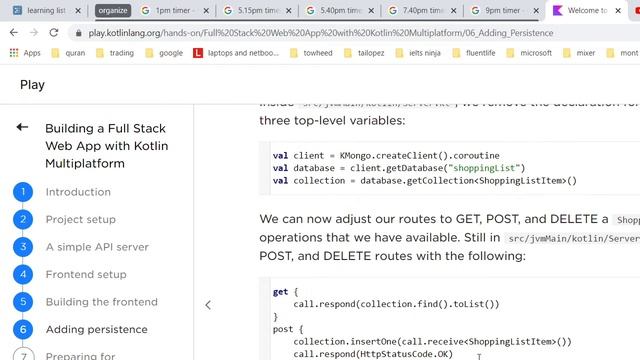Open step 4 Frontend setup
This screenshot has width=640, height=360.
point(86,274)
